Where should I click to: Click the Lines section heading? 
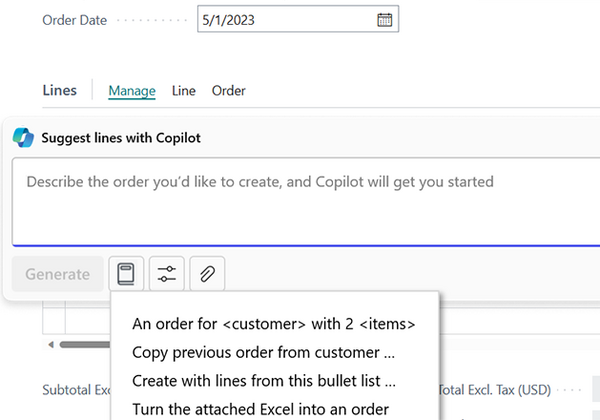60,91
